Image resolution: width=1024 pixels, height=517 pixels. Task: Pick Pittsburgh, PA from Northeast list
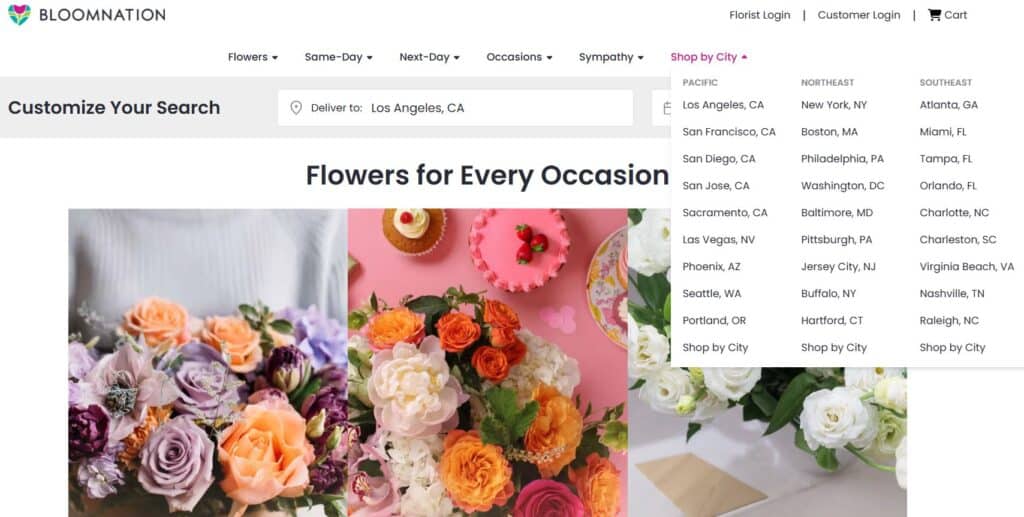[837, 240]
